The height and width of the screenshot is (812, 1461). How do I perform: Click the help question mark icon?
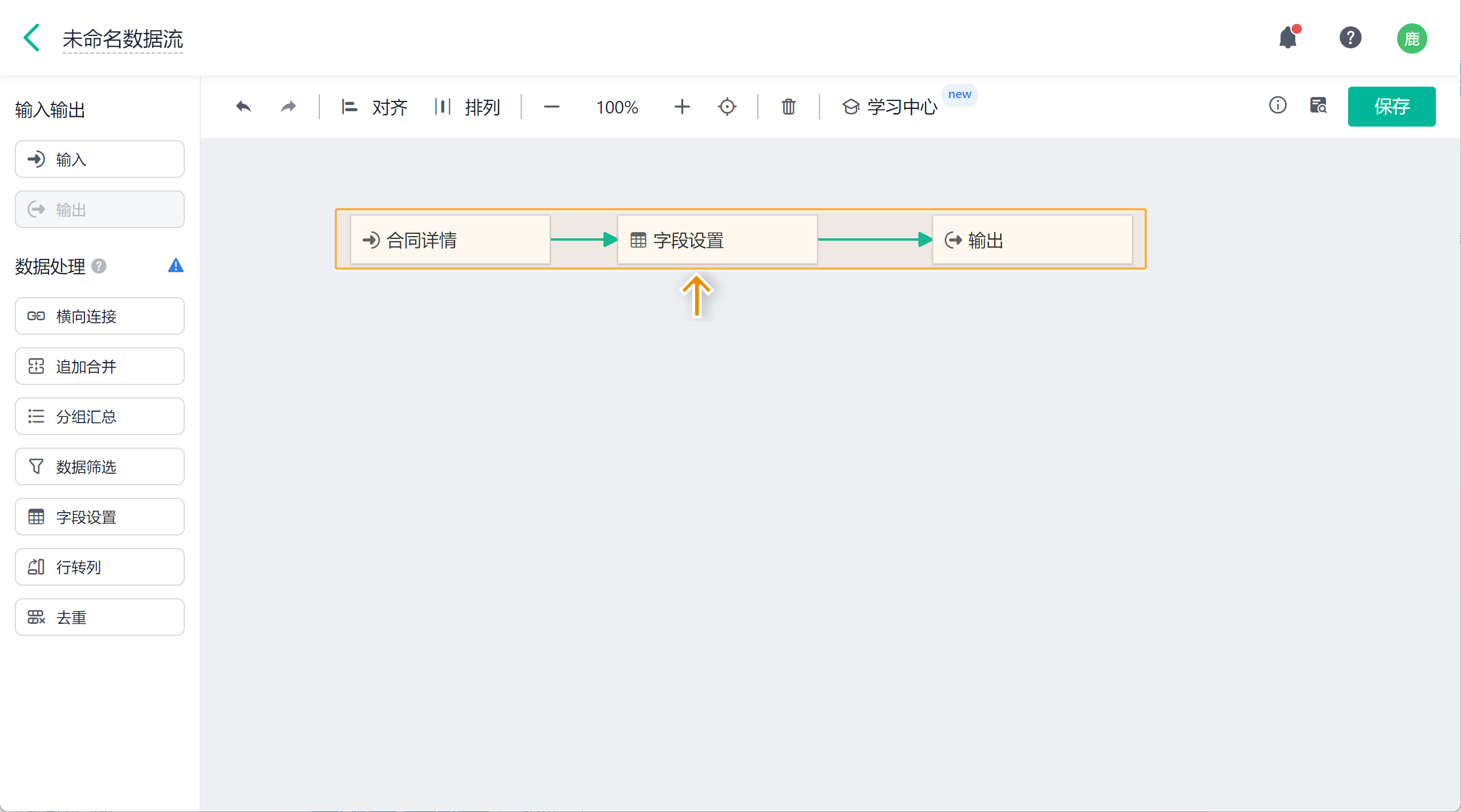[1350, 38]
